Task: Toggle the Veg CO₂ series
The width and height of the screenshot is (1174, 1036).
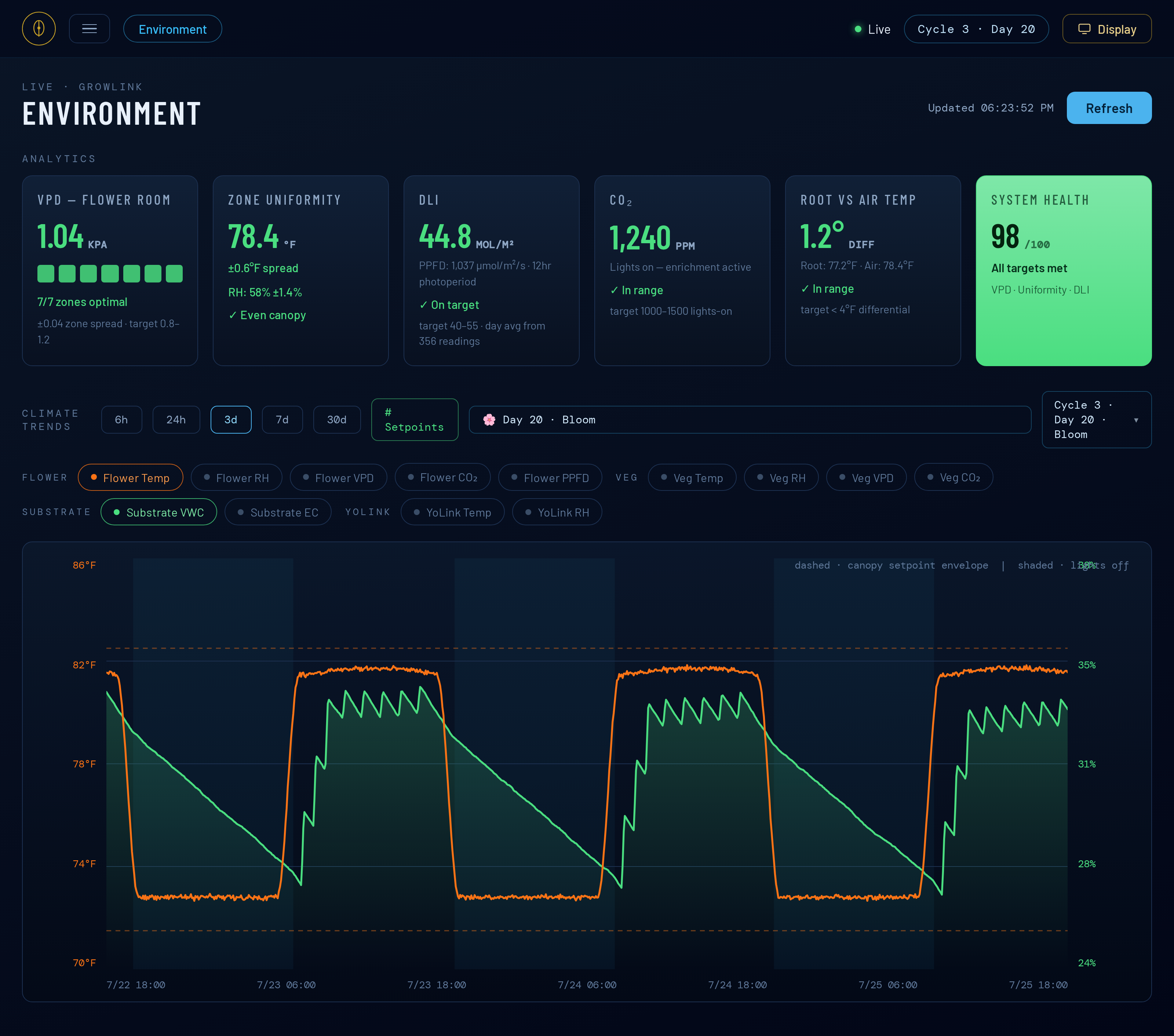Action: [x=954, y=478]
